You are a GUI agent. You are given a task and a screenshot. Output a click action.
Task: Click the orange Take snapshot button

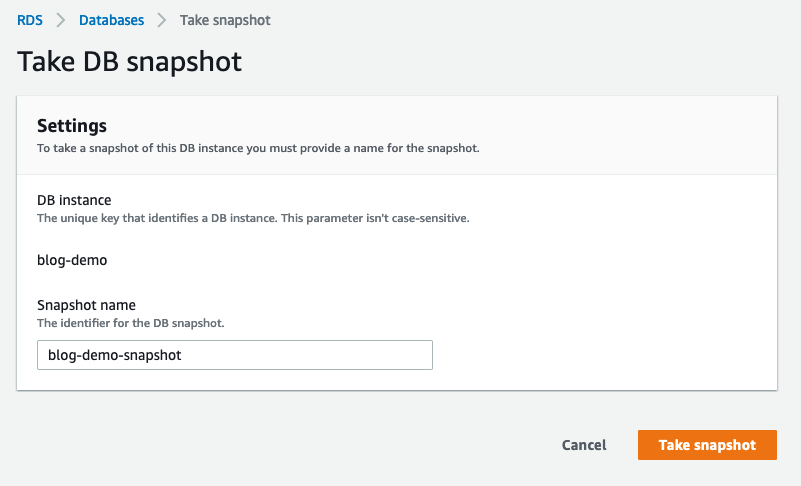(707, 445)
